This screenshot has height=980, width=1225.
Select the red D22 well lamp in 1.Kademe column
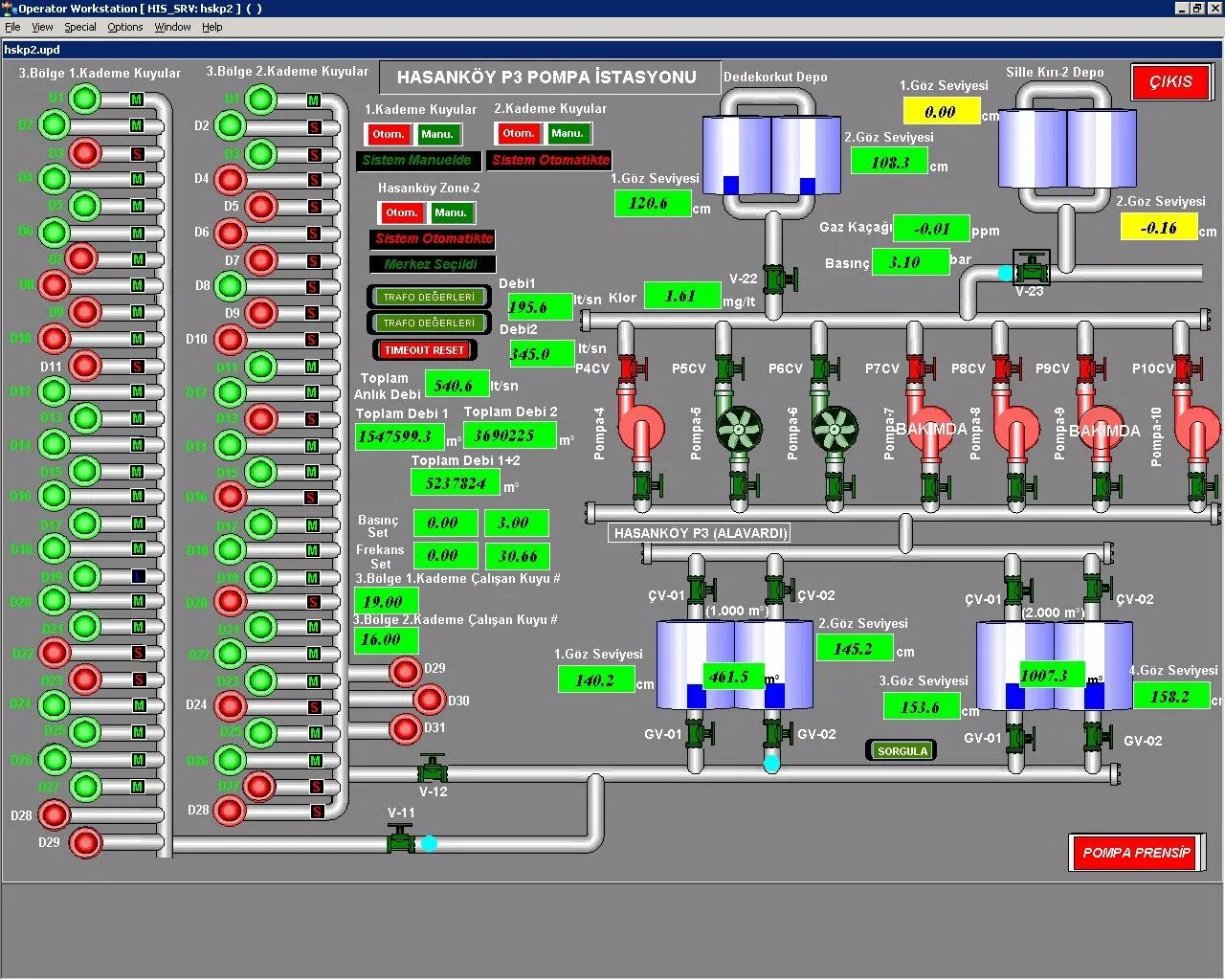coord(55,653)
